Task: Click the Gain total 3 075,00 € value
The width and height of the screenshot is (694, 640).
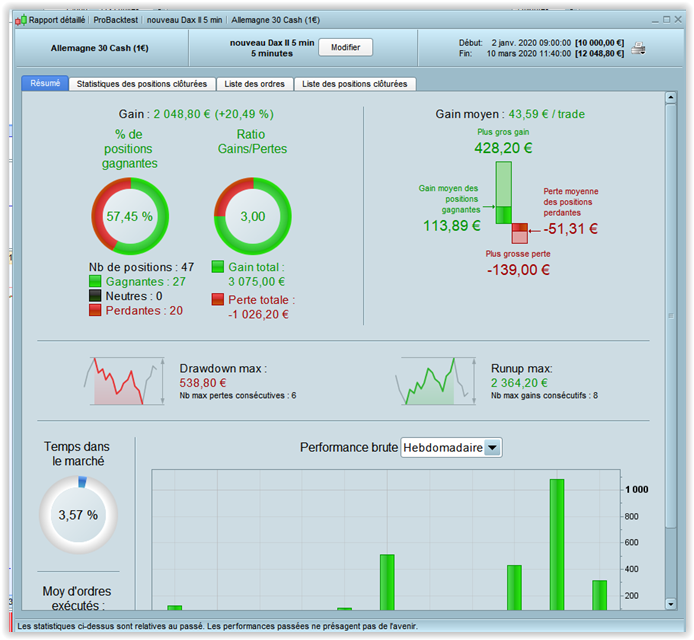Action: (x=257, y=281)
